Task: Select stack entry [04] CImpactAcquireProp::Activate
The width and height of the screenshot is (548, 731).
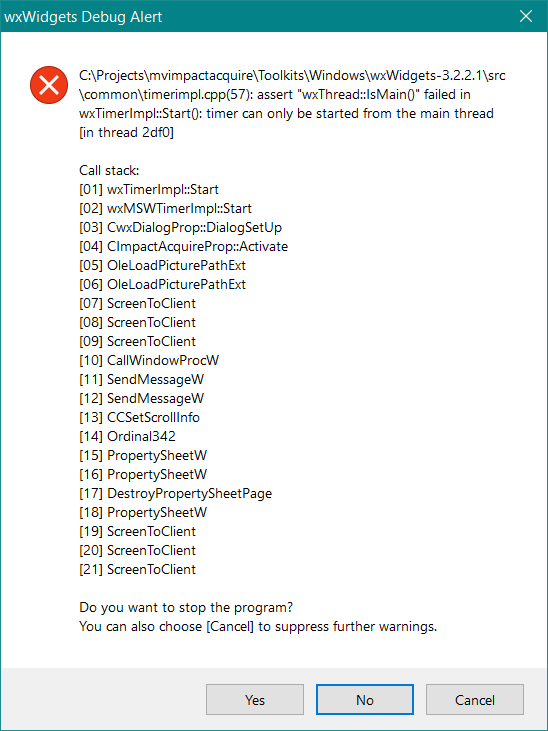Action: point(183,246)
